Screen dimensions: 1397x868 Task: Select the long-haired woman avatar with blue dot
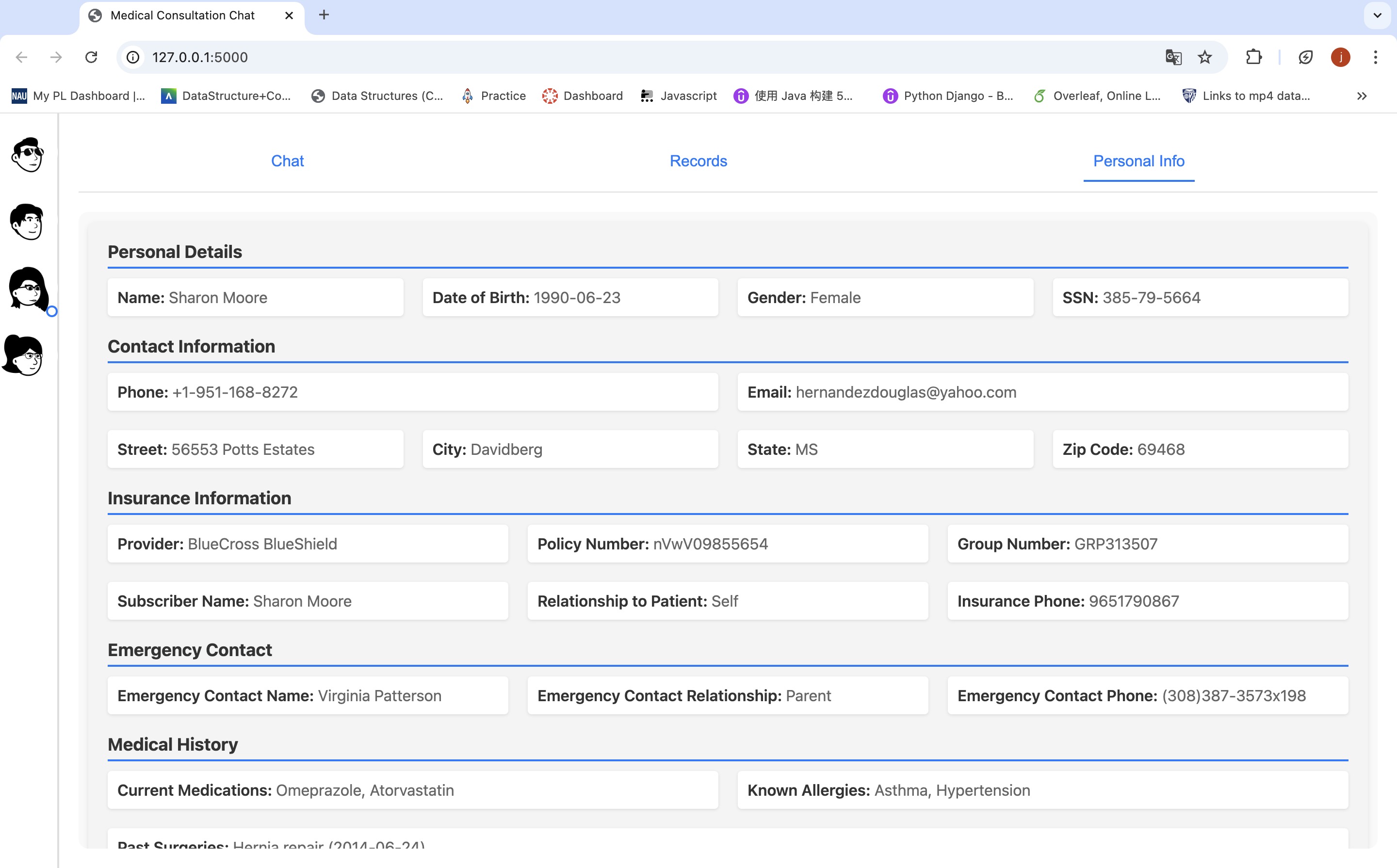(x=29, y=289)
